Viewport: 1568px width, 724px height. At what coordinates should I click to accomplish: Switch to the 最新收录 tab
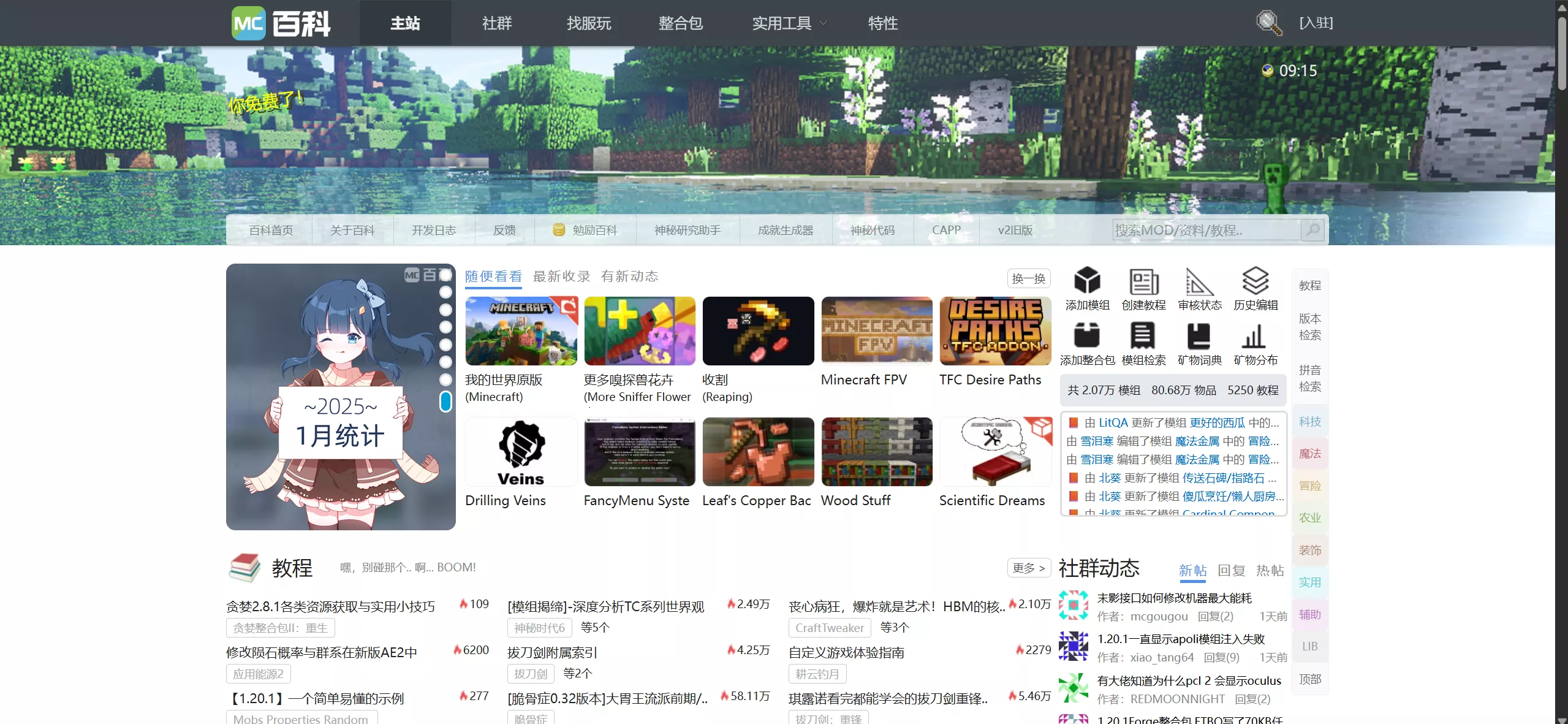[x=560, y=276]
